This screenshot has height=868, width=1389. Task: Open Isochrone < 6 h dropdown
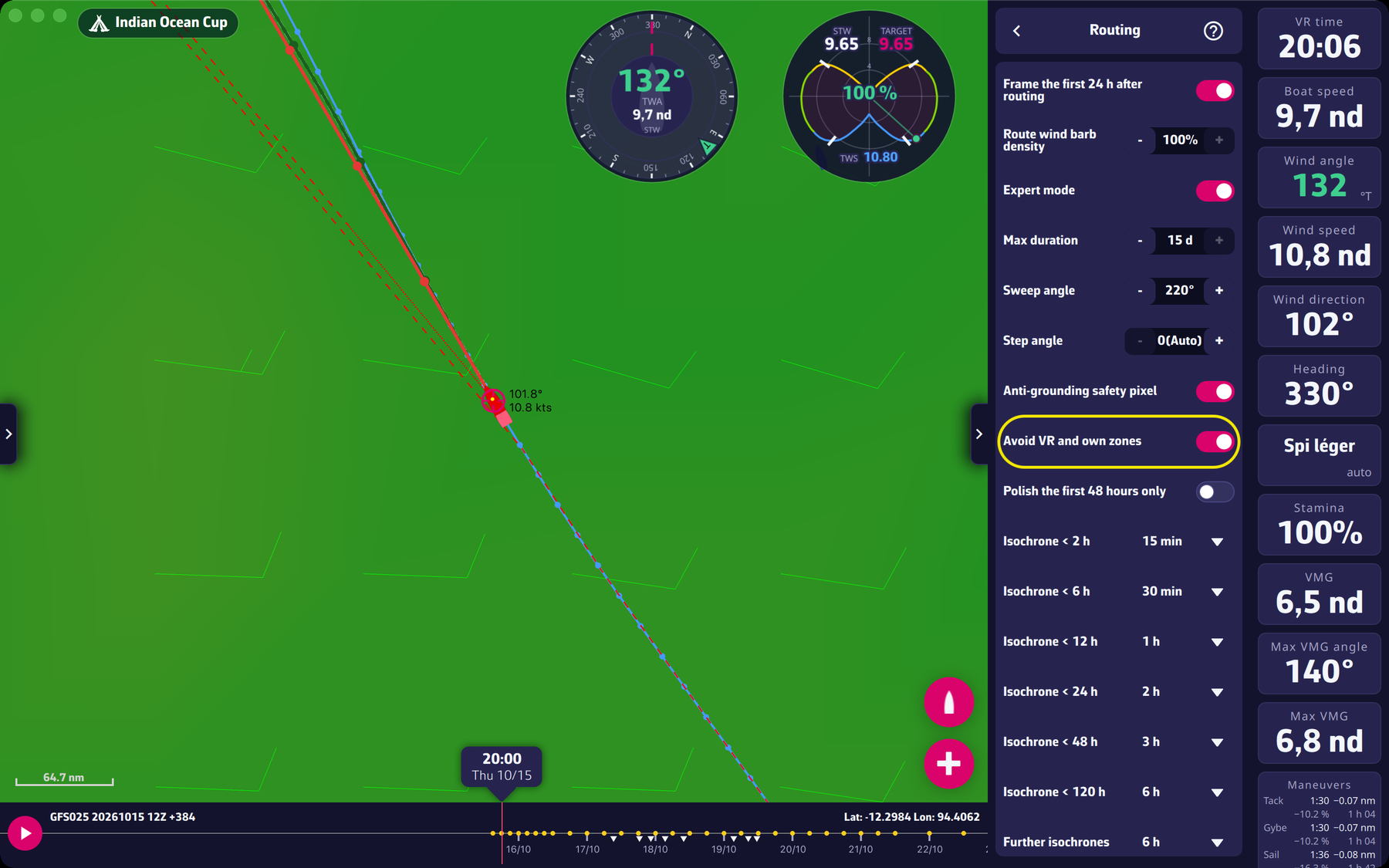point(1217,592)
